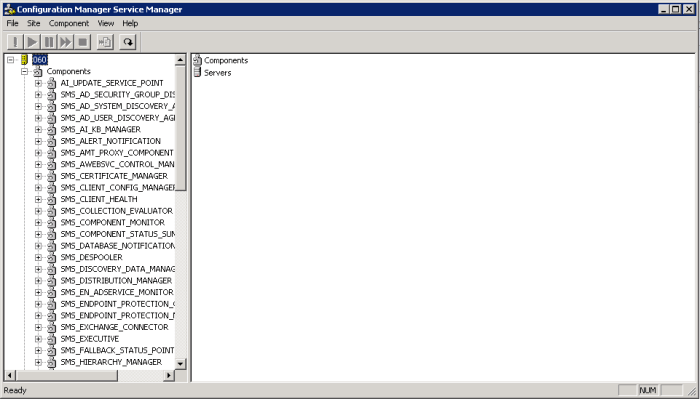Click the SMS_COMPONENT_MONITOR icon

(52, 222)
